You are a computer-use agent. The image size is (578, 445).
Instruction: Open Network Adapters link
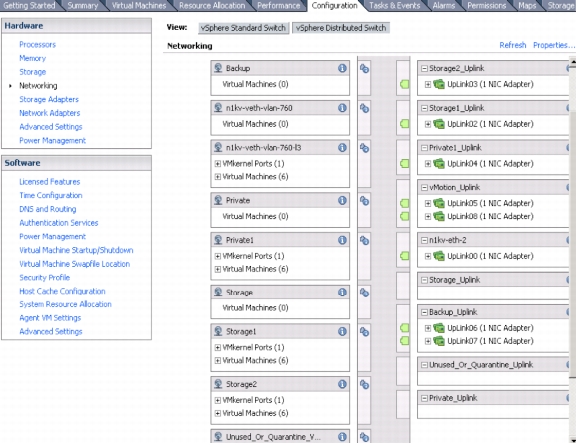click(x=50, y=113)
